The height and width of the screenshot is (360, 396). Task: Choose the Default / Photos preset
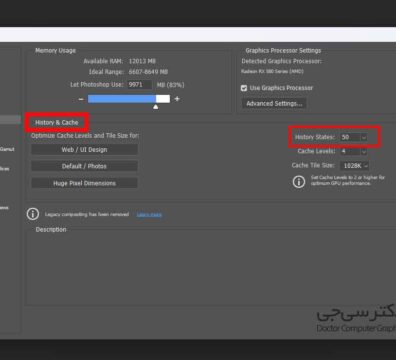click(x=84, y=166)
